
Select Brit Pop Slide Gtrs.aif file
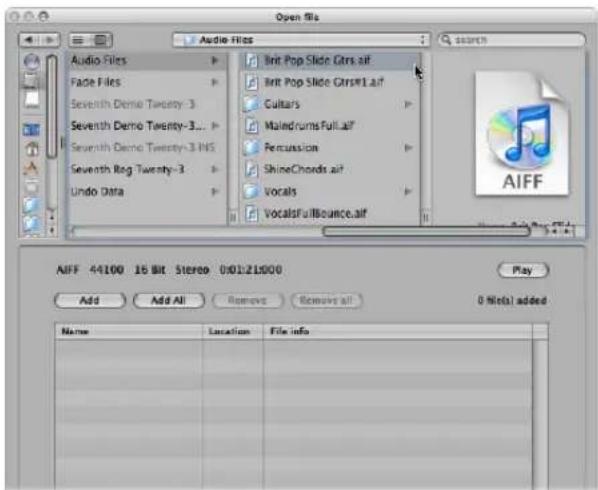[x=330, y=60]
